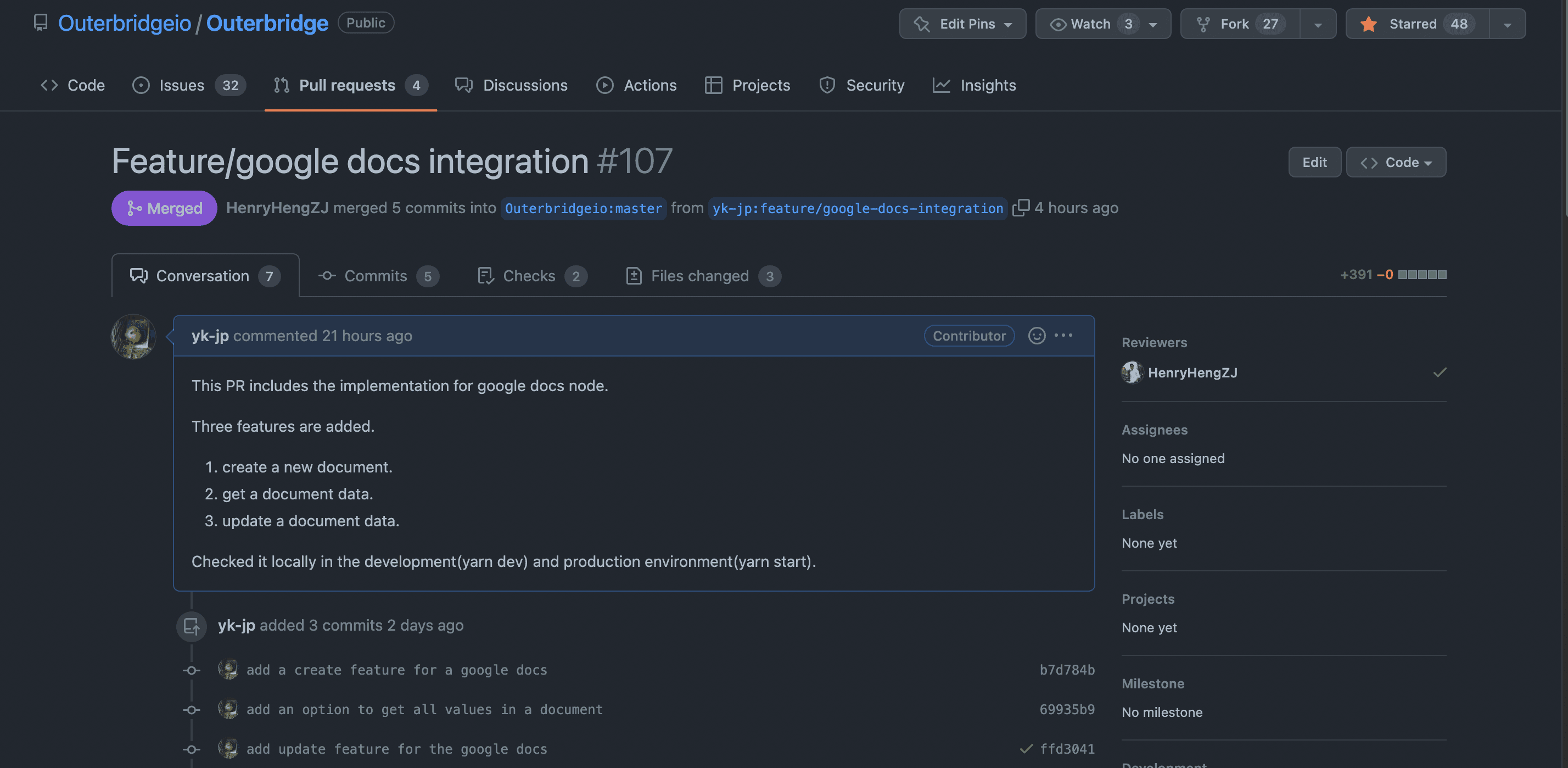The image size is (1568, 768).
Task: Expand the Starred lists dropdown arrow
Action: pyautogui.click(x=1507, y=24)
